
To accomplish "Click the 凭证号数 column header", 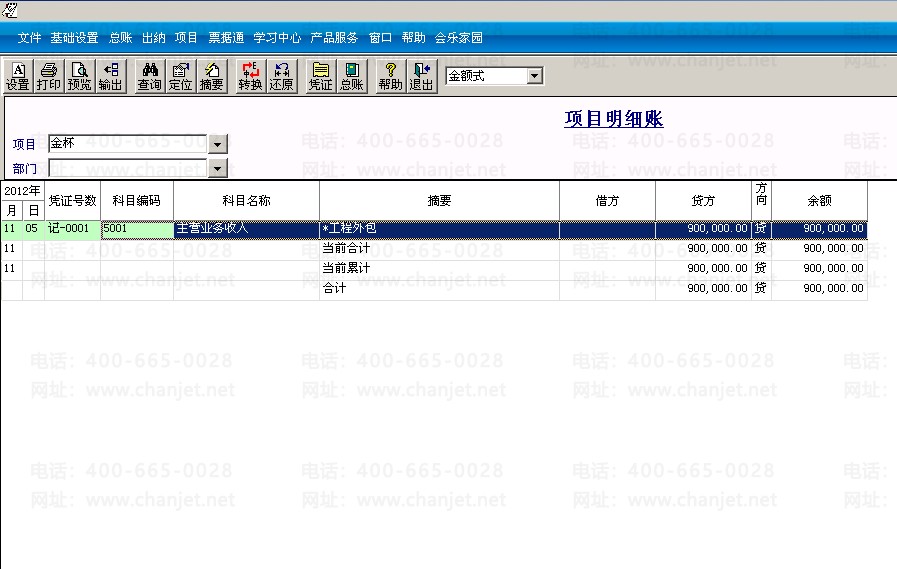I will click(73, 201).
